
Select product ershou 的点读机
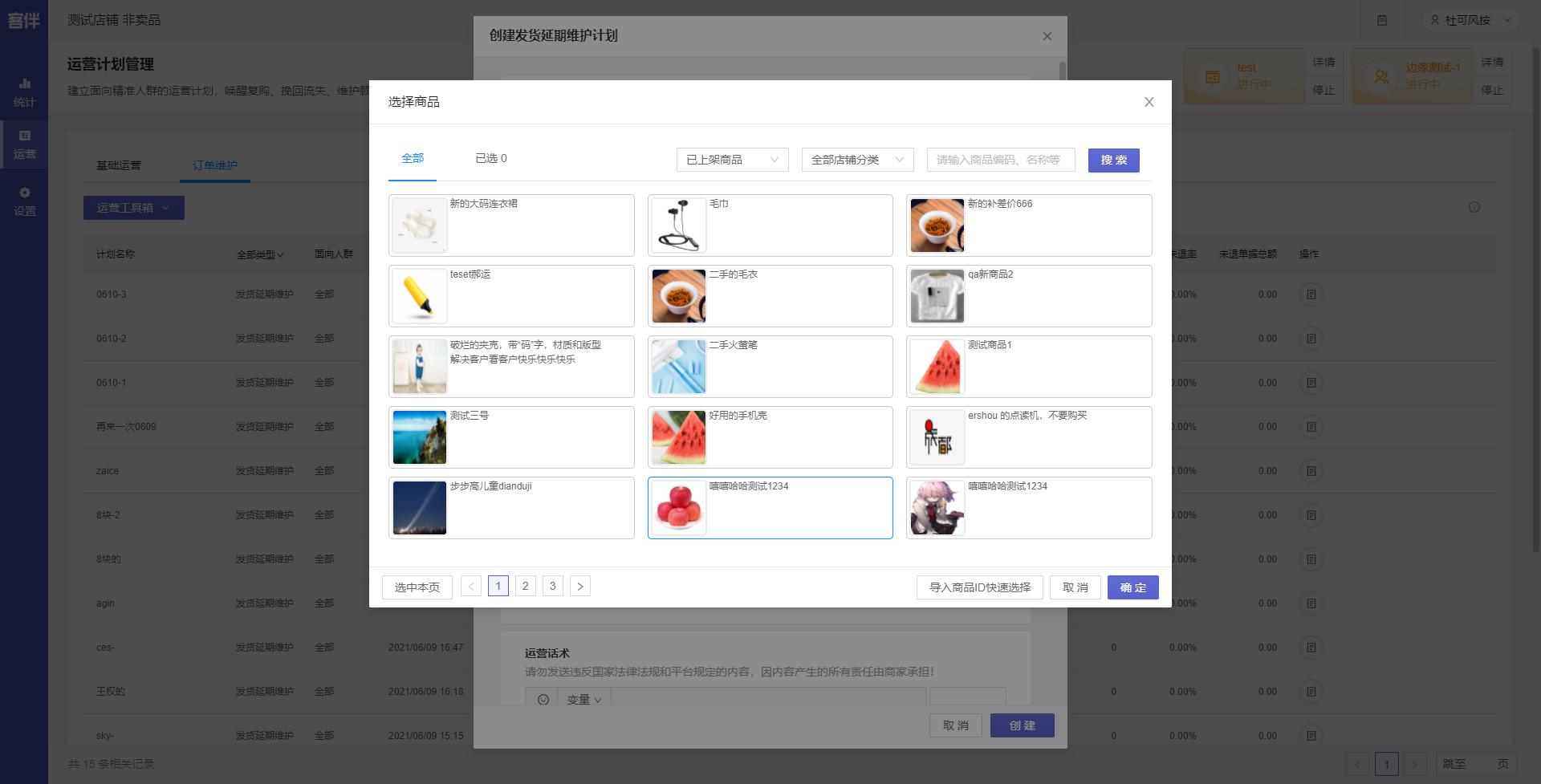[x=1029, y=437]
